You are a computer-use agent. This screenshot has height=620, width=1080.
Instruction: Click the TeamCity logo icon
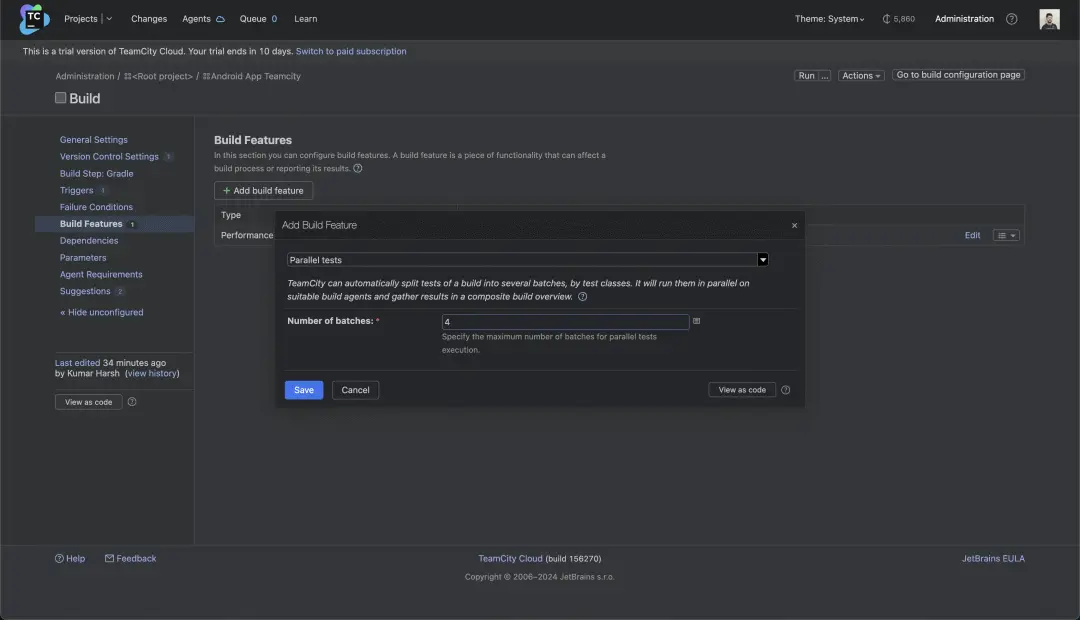pyautogui.click(x=34, y=19)
